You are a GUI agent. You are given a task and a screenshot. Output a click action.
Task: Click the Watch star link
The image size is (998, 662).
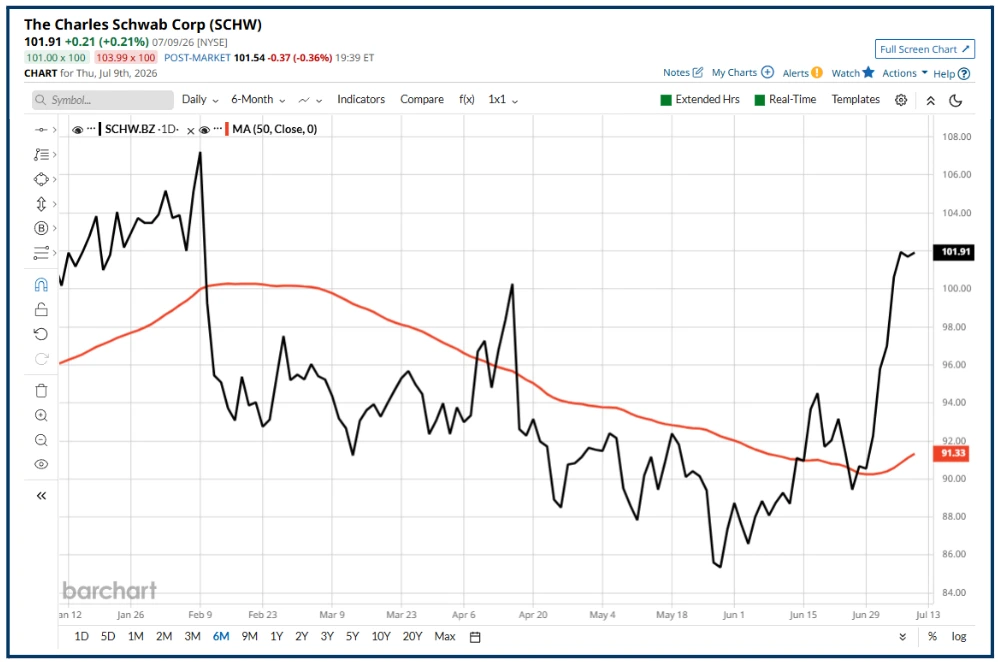pyautogui.click(x=853, y=73)
